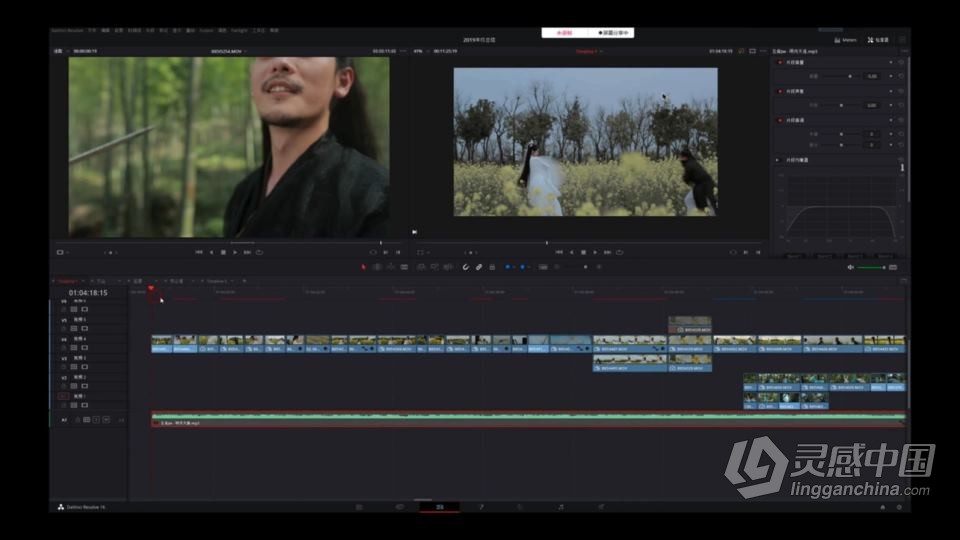Disable the V4 video track monitor icon
The image size is (960, 540).
tap(84, 348)
